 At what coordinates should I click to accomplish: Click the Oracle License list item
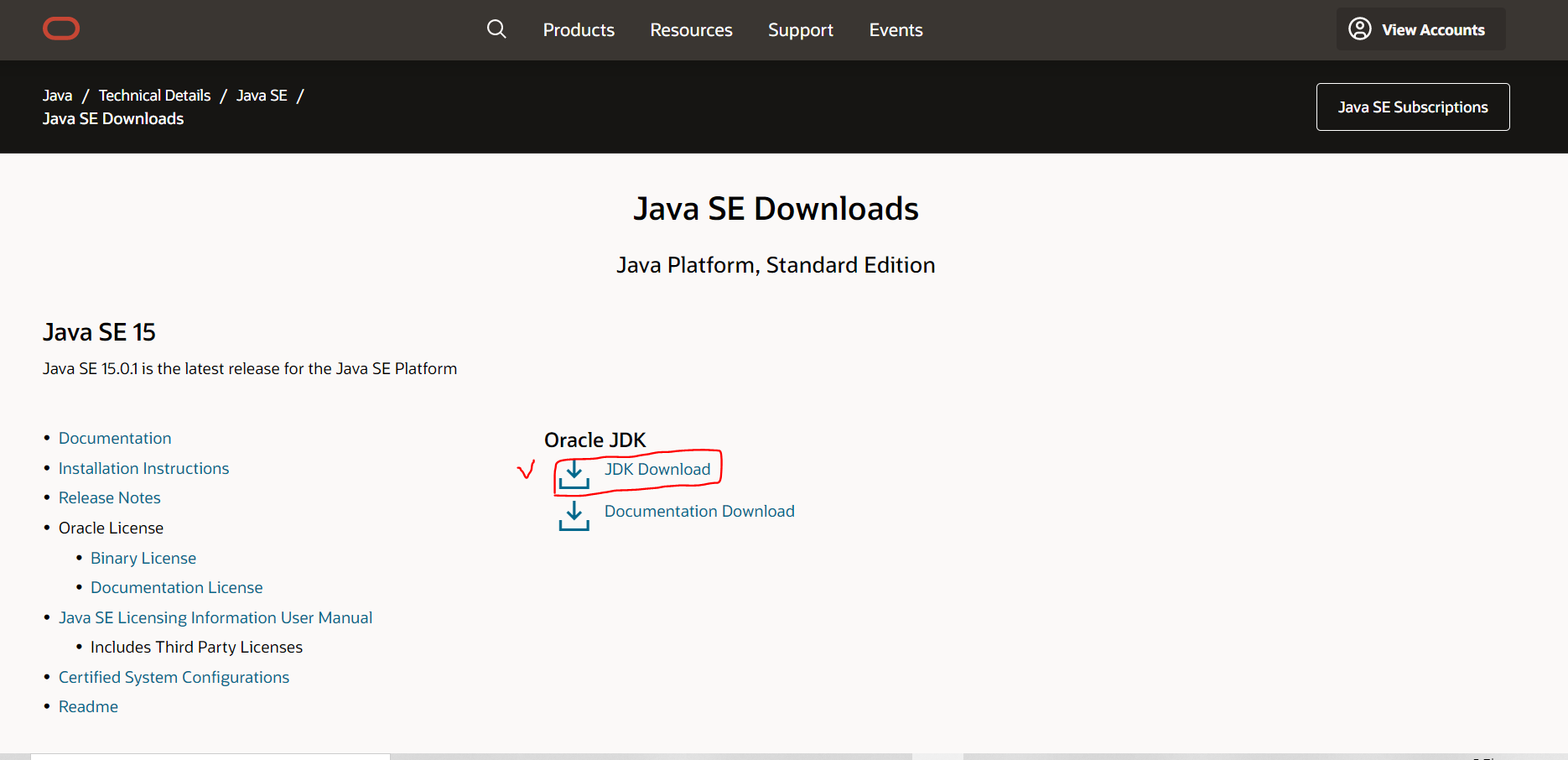point(111,528)
